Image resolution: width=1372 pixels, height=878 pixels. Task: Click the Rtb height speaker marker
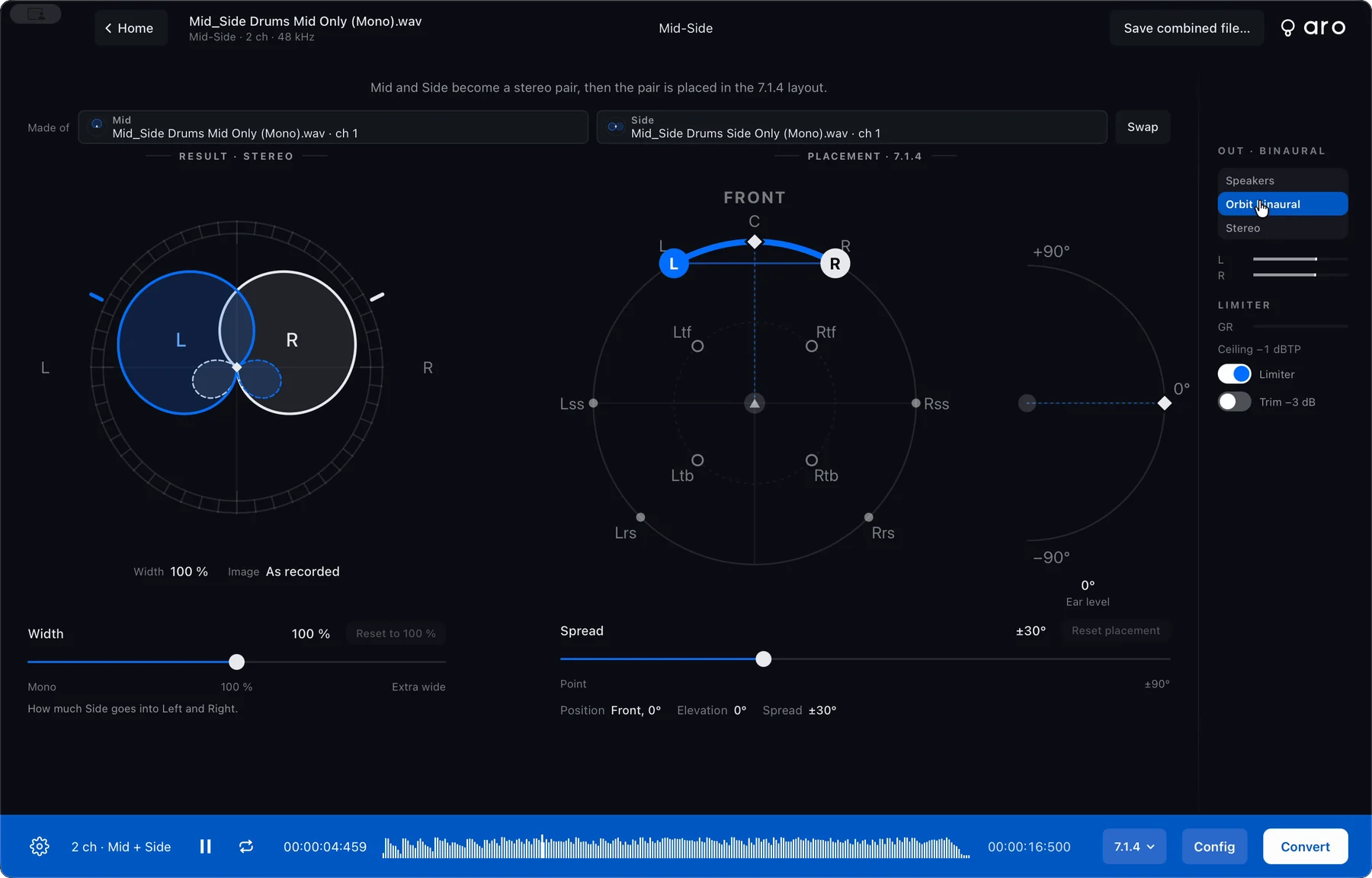tap(812, 460)
